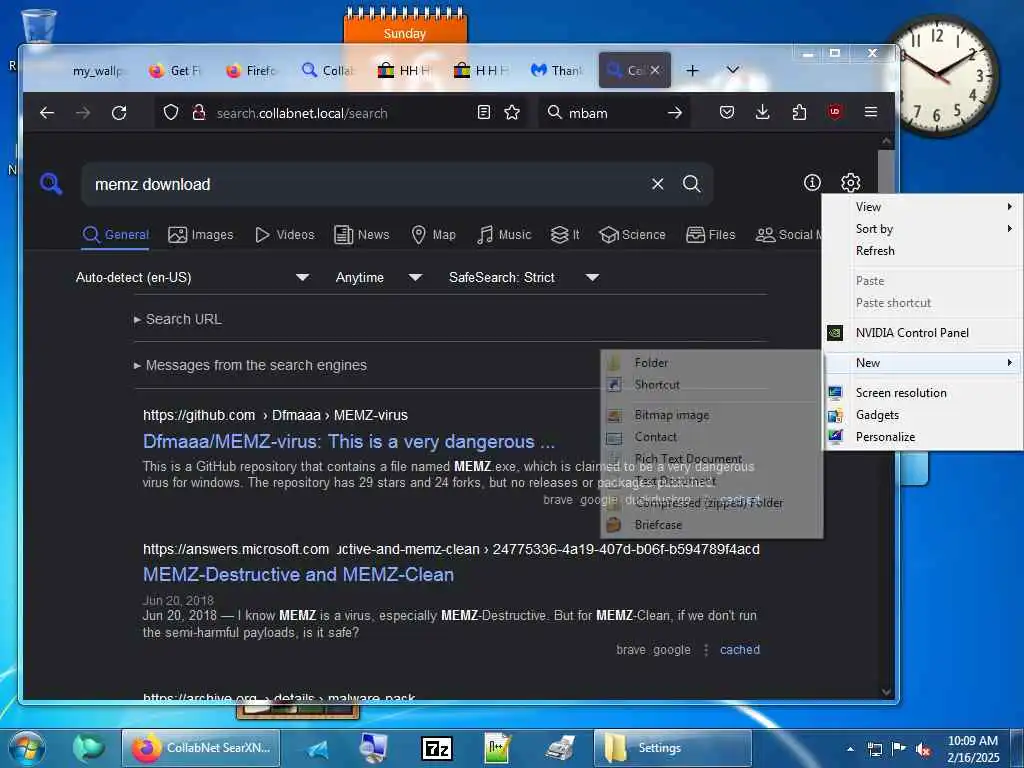The width and height of the screenshot is (1024, 768).
Task: Select Gadgets in the context menu
Action: pos(923,415)
